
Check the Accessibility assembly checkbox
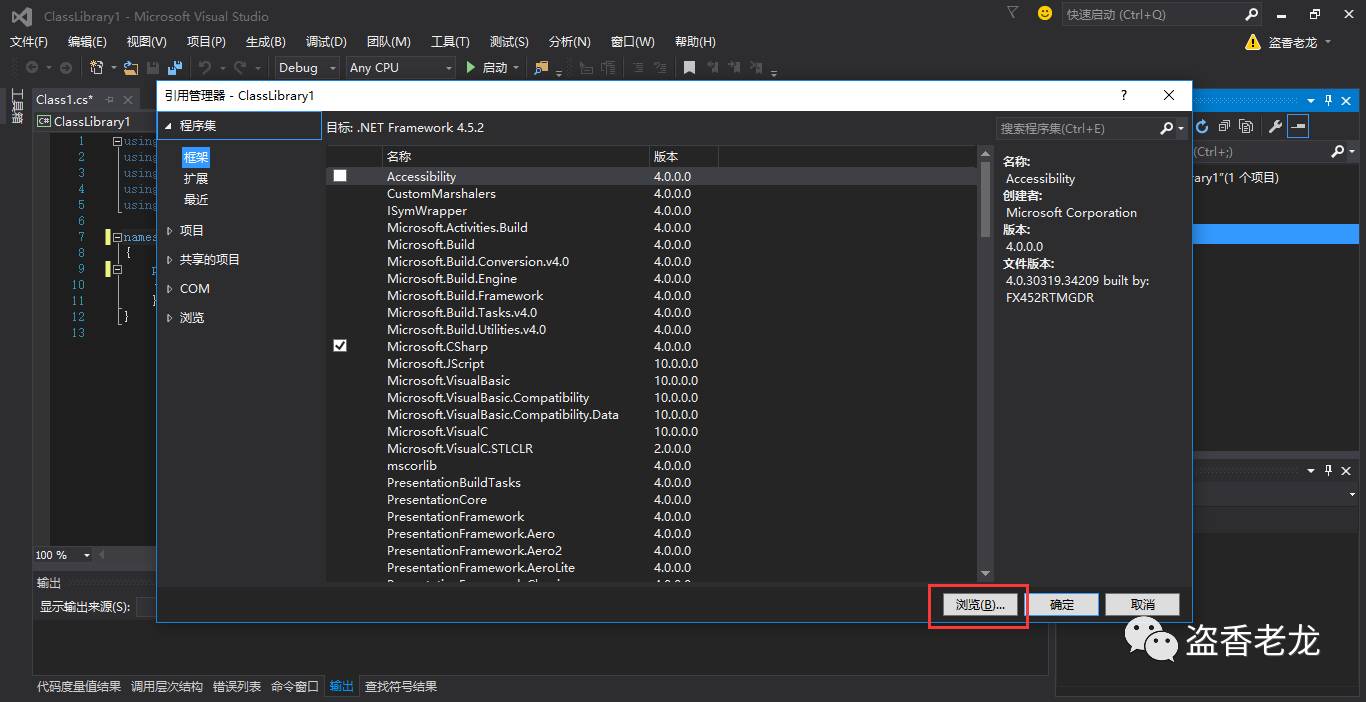[x=340, y=176]
